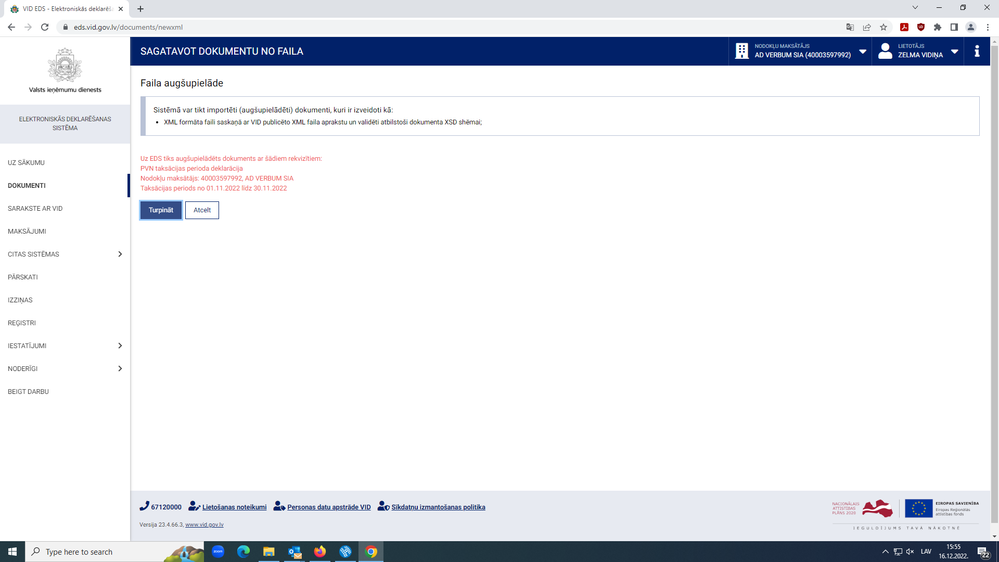999x562 pixels.
Task: Click the taskbar search box
Action: (x=115, y=552)
